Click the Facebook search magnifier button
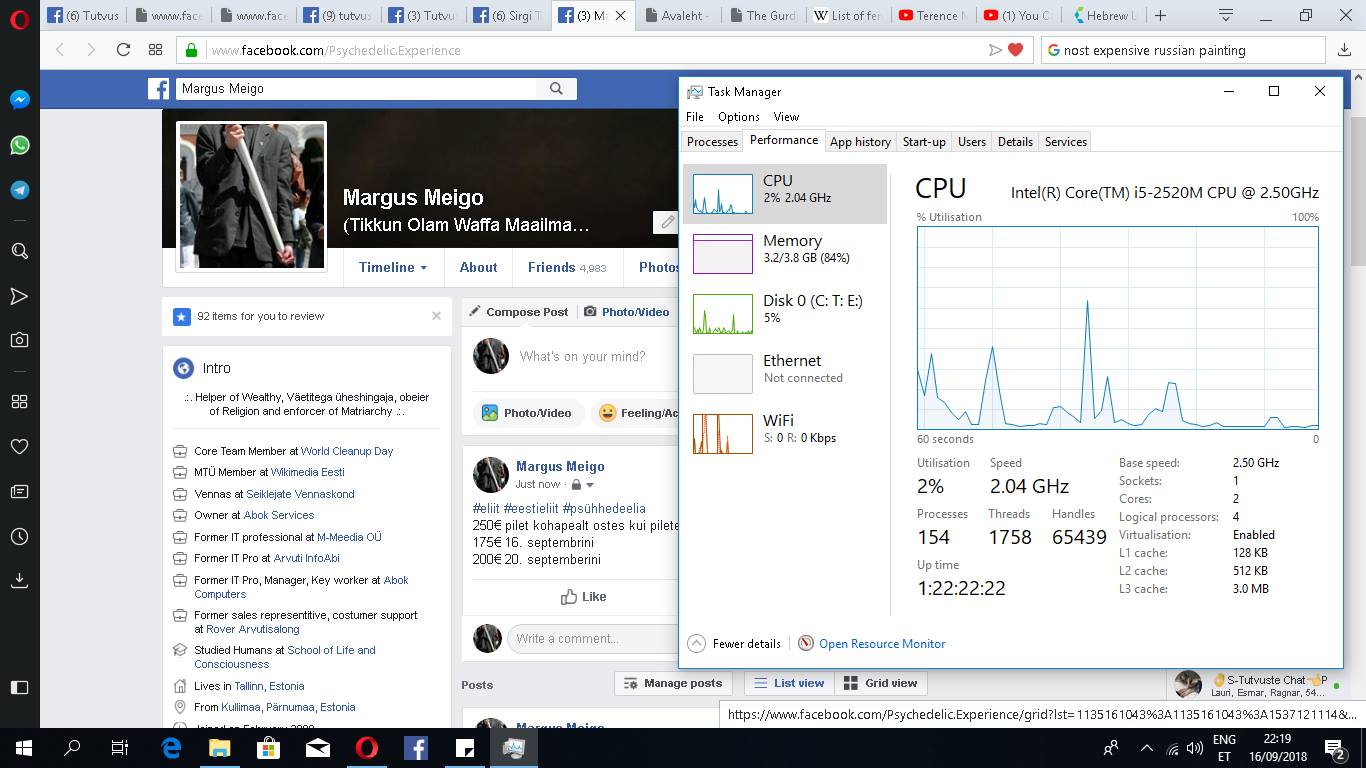Image resolution: width=1366 pixels, height=768 pixels. coord(556,88)
